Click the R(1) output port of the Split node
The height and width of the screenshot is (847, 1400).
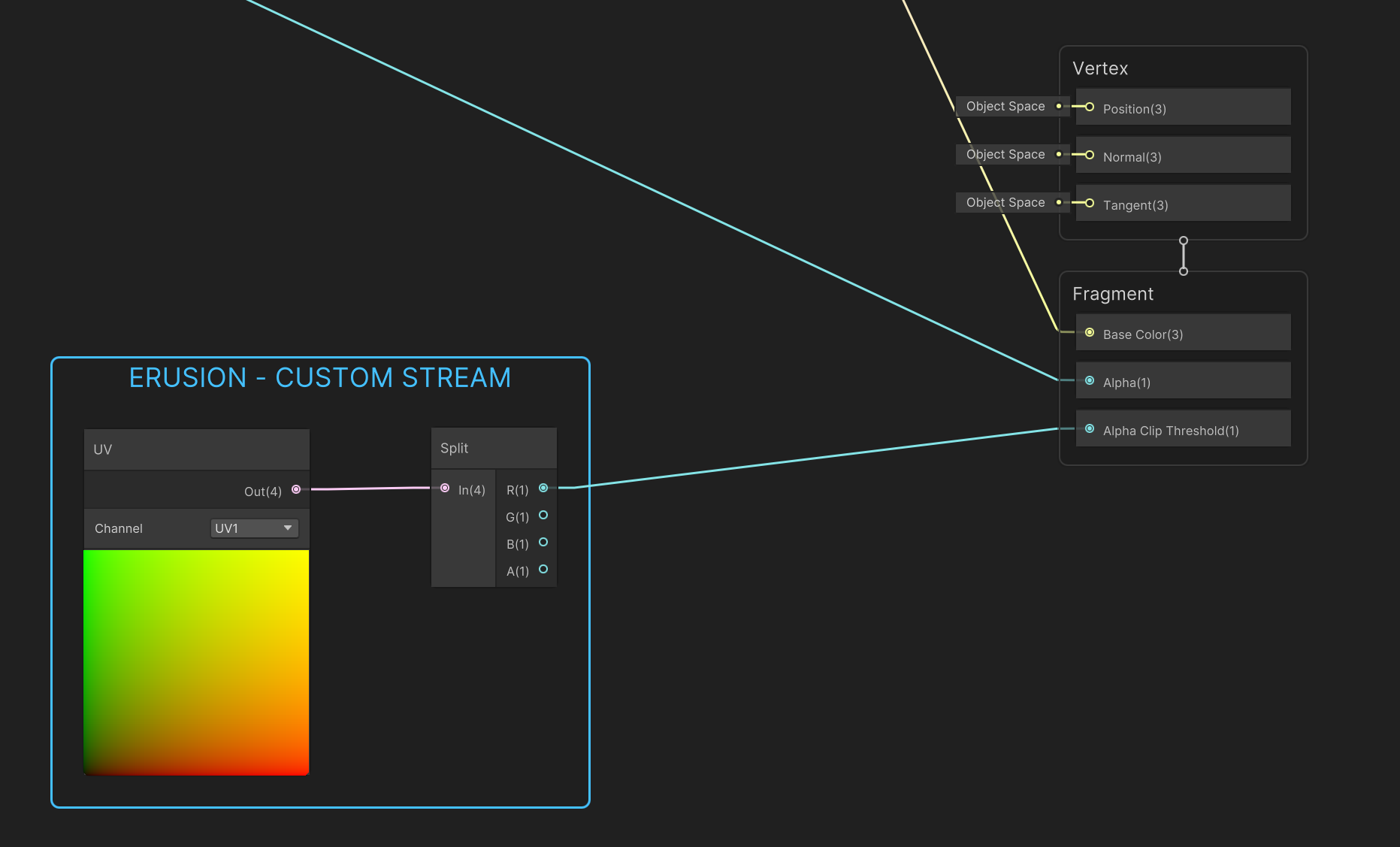[543, 489]
